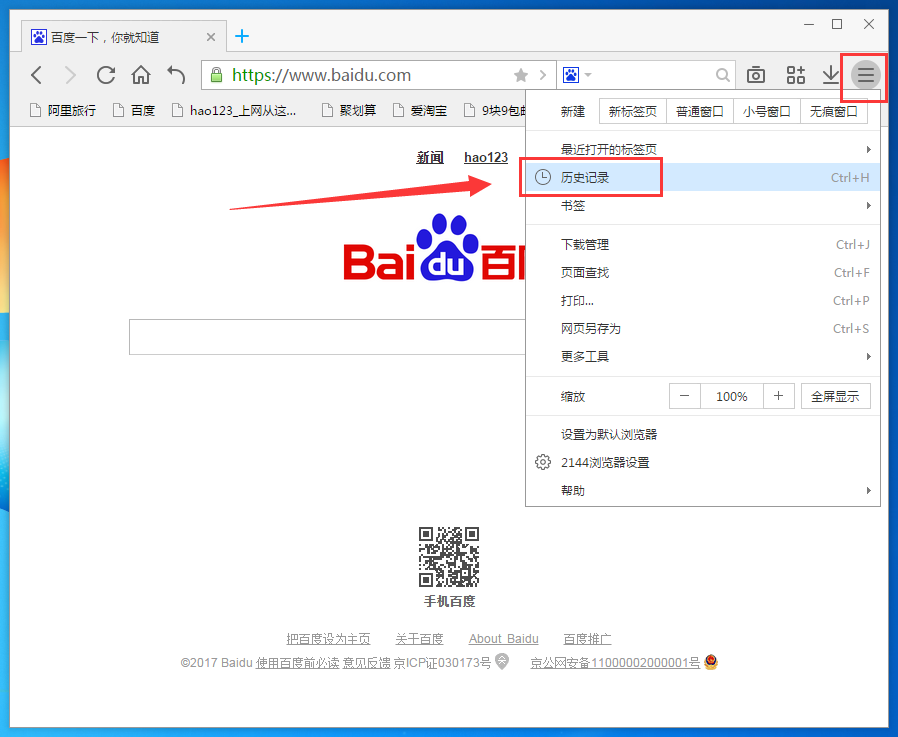Choose 下载管理 in the menu
The width and height of the screenshot is (898, 737).
click(585, 244)
